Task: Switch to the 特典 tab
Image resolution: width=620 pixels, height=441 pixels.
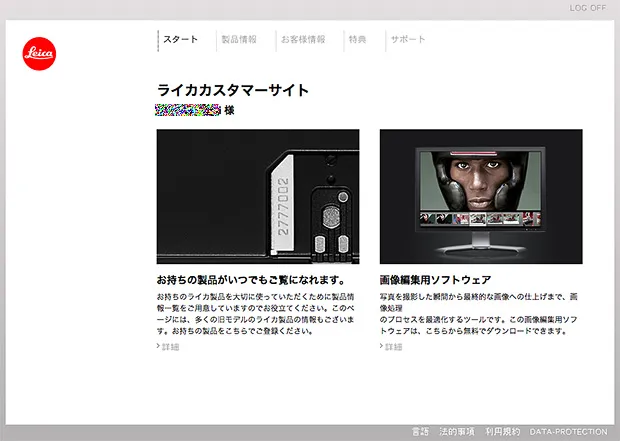Action: click(x=357, y=40)
